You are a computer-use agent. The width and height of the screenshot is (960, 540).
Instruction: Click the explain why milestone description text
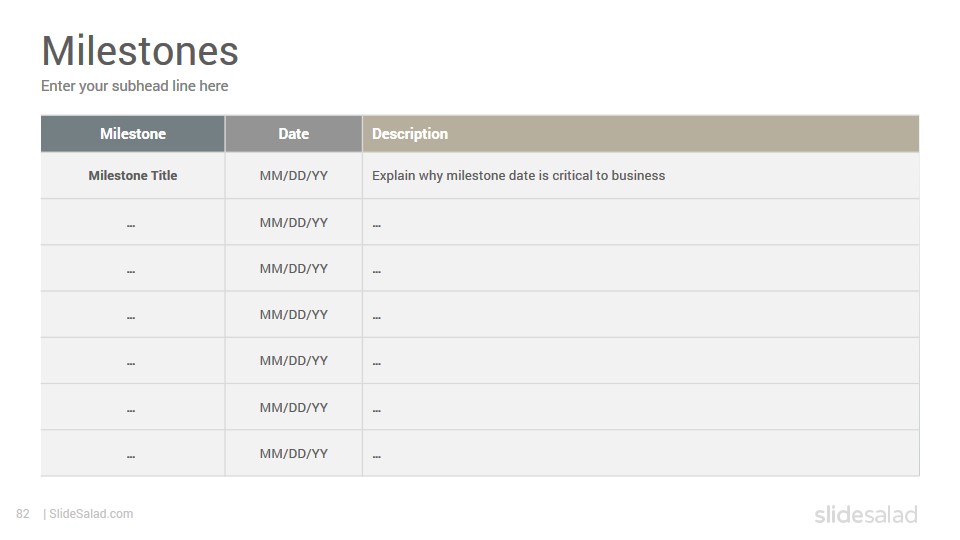[519, 176]
